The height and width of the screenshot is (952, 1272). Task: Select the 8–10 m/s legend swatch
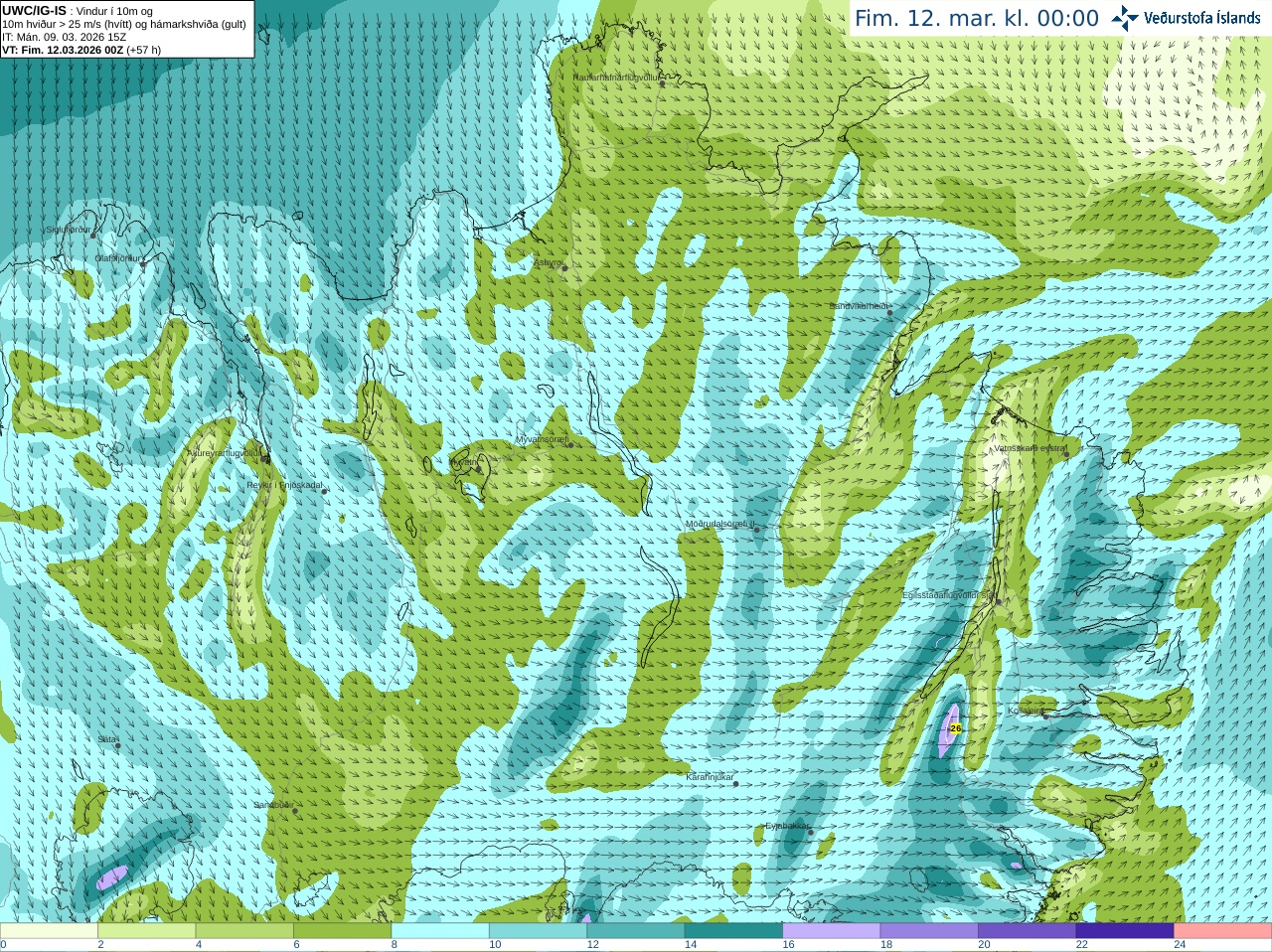(x=440, y=931)
